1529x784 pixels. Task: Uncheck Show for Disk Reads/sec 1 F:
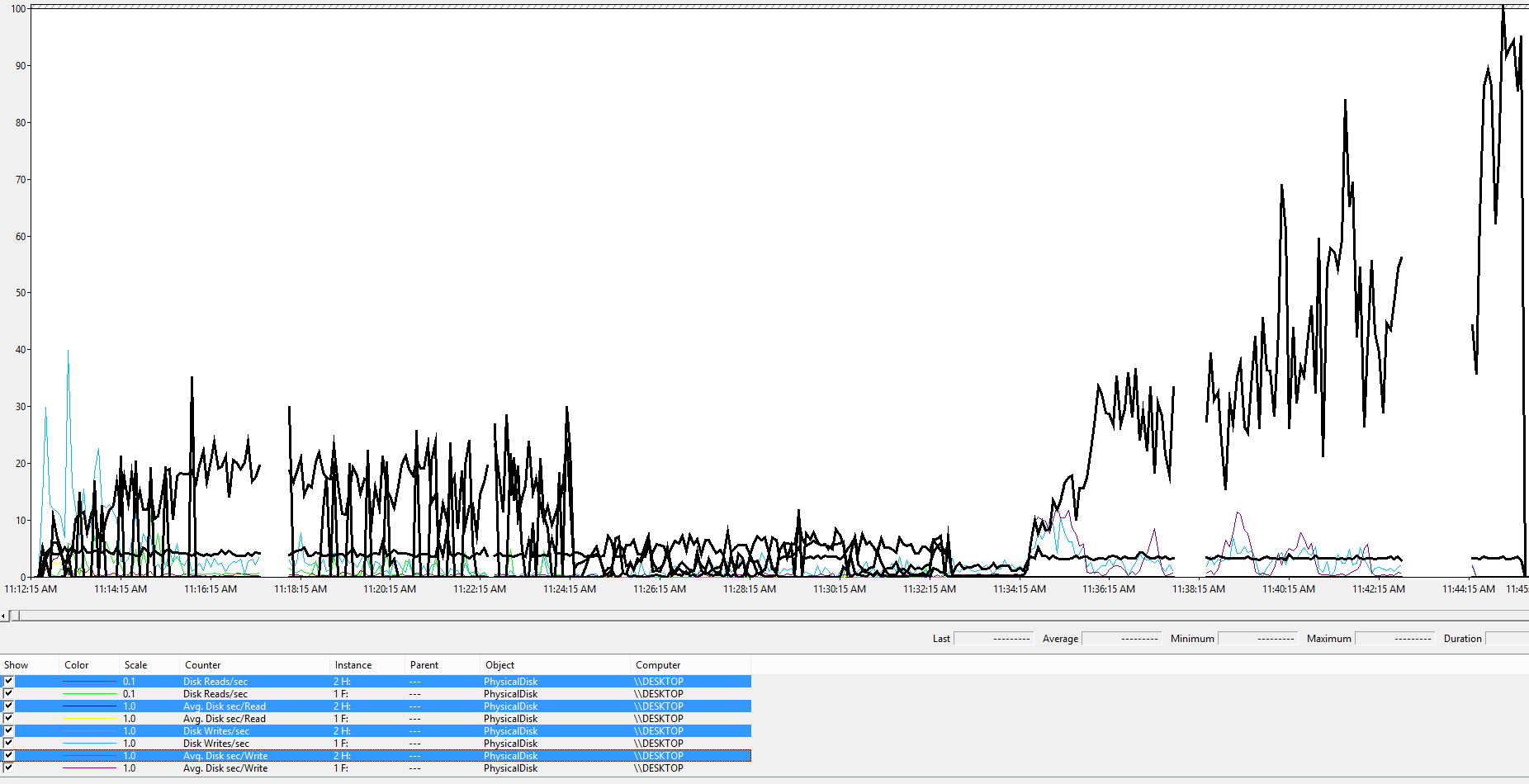point(8,694)
